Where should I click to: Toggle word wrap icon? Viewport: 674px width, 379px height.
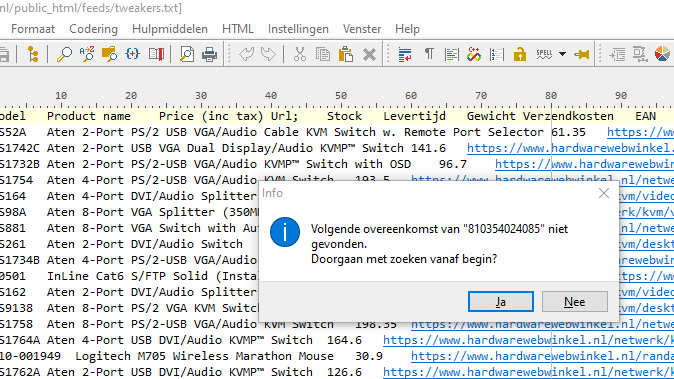[405, 55]
